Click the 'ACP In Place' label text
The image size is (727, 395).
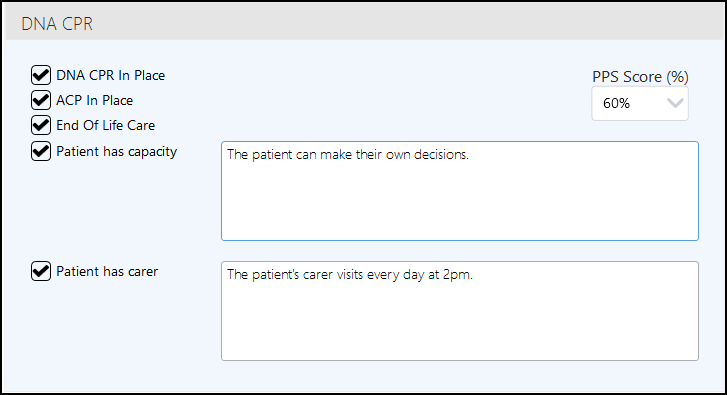tap(95, 100)
